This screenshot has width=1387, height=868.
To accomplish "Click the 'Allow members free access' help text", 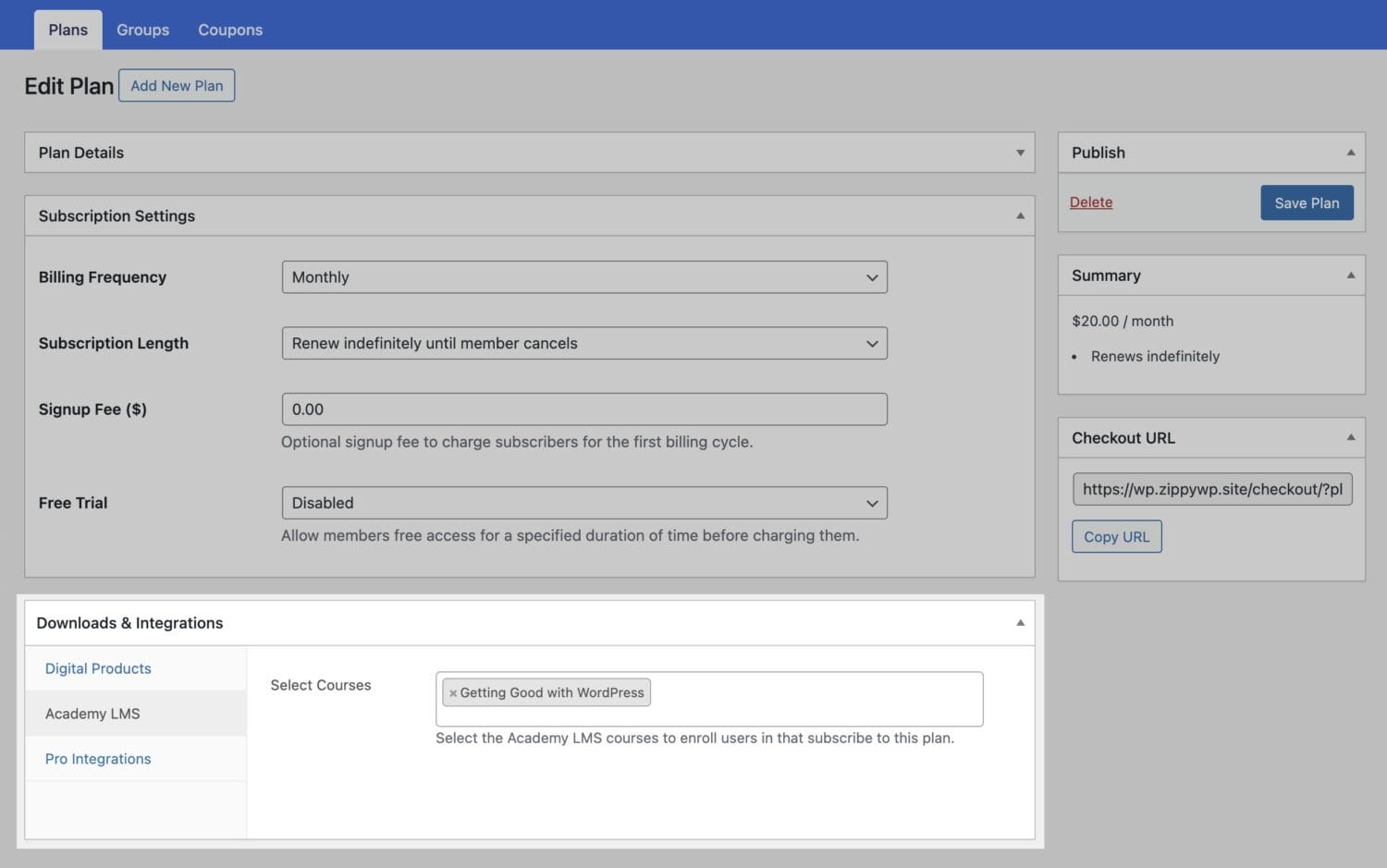I will tap(571, 535).
